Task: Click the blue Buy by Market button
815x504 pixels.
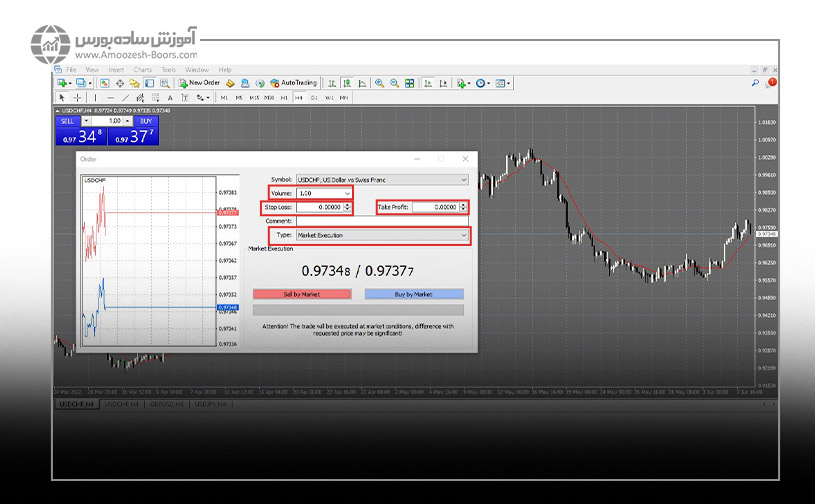Action: click(x=414, y=294)
